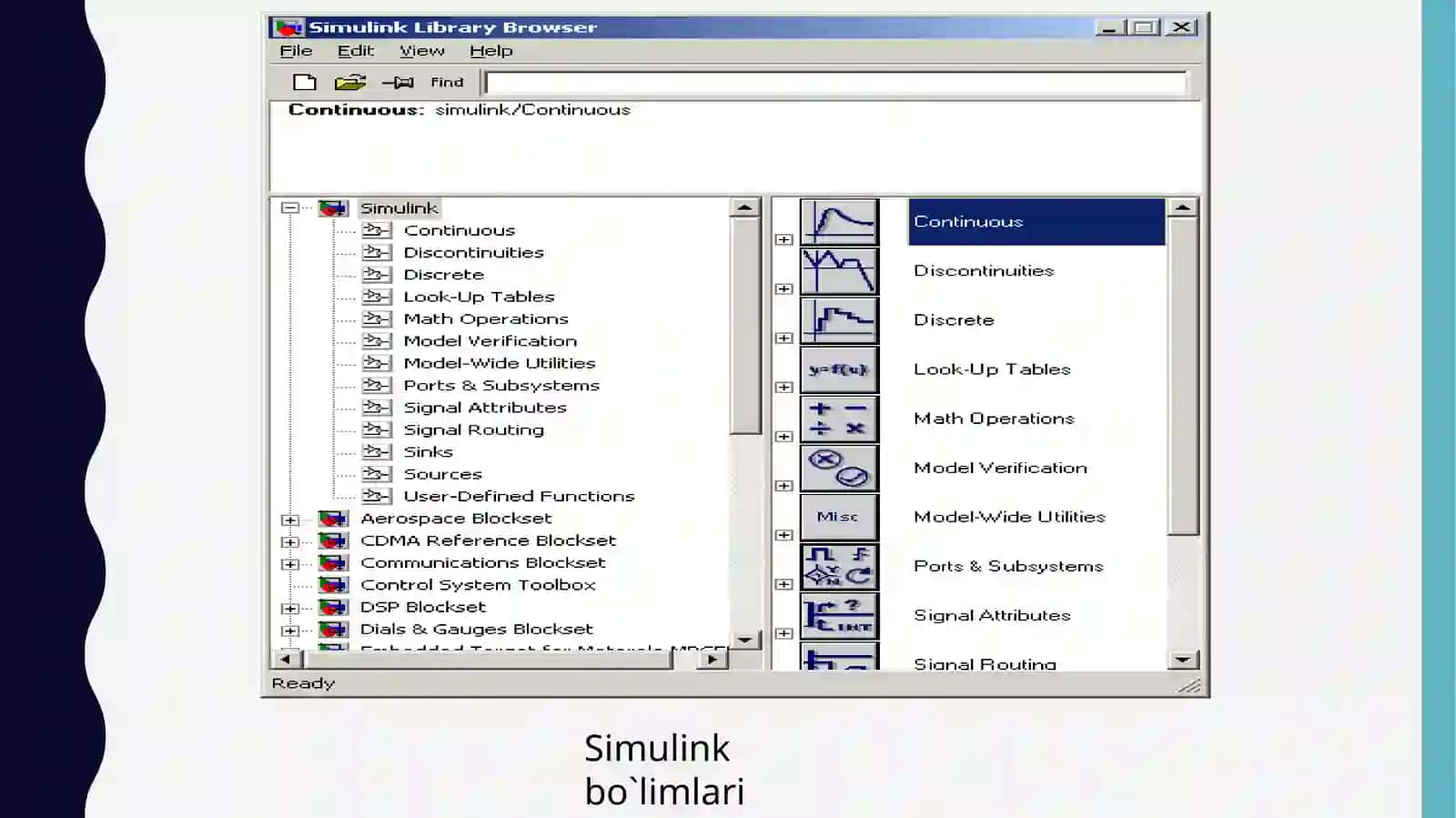Select the Continuous library block icon
The height and width of the screenshot is (818, 1456).
[839, 222]
